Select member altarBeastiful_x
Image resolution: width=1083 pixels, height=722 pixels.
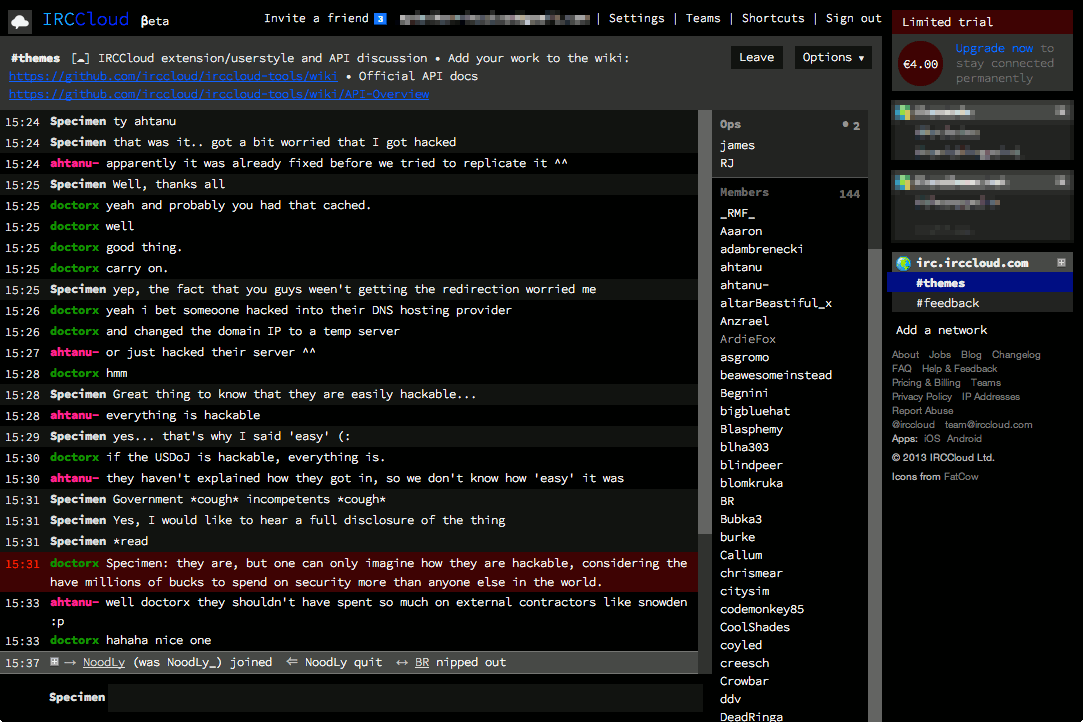(x=776, y=303)
